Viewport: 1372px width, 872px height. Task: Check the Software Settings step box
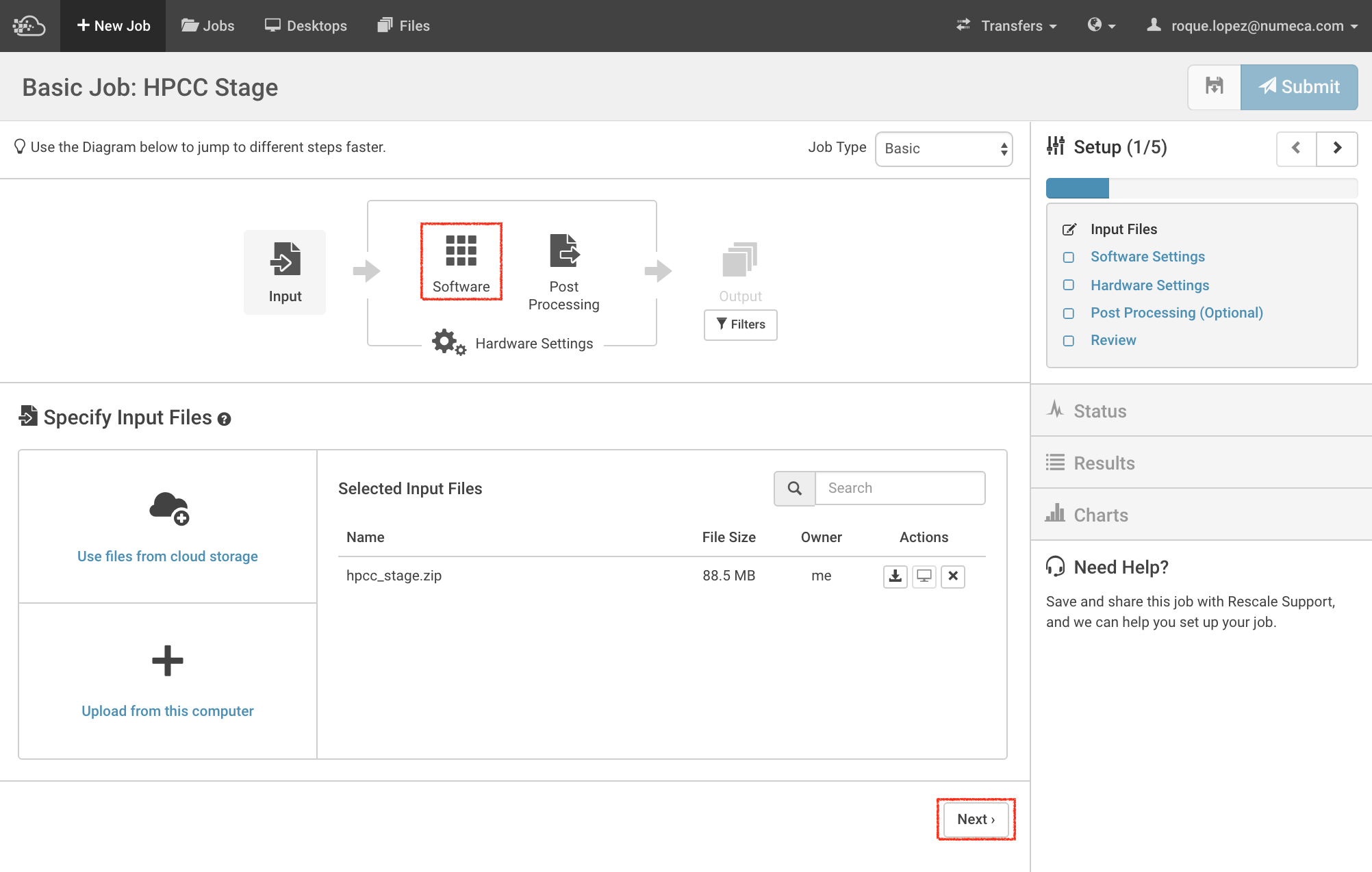tap(1069, 257)
